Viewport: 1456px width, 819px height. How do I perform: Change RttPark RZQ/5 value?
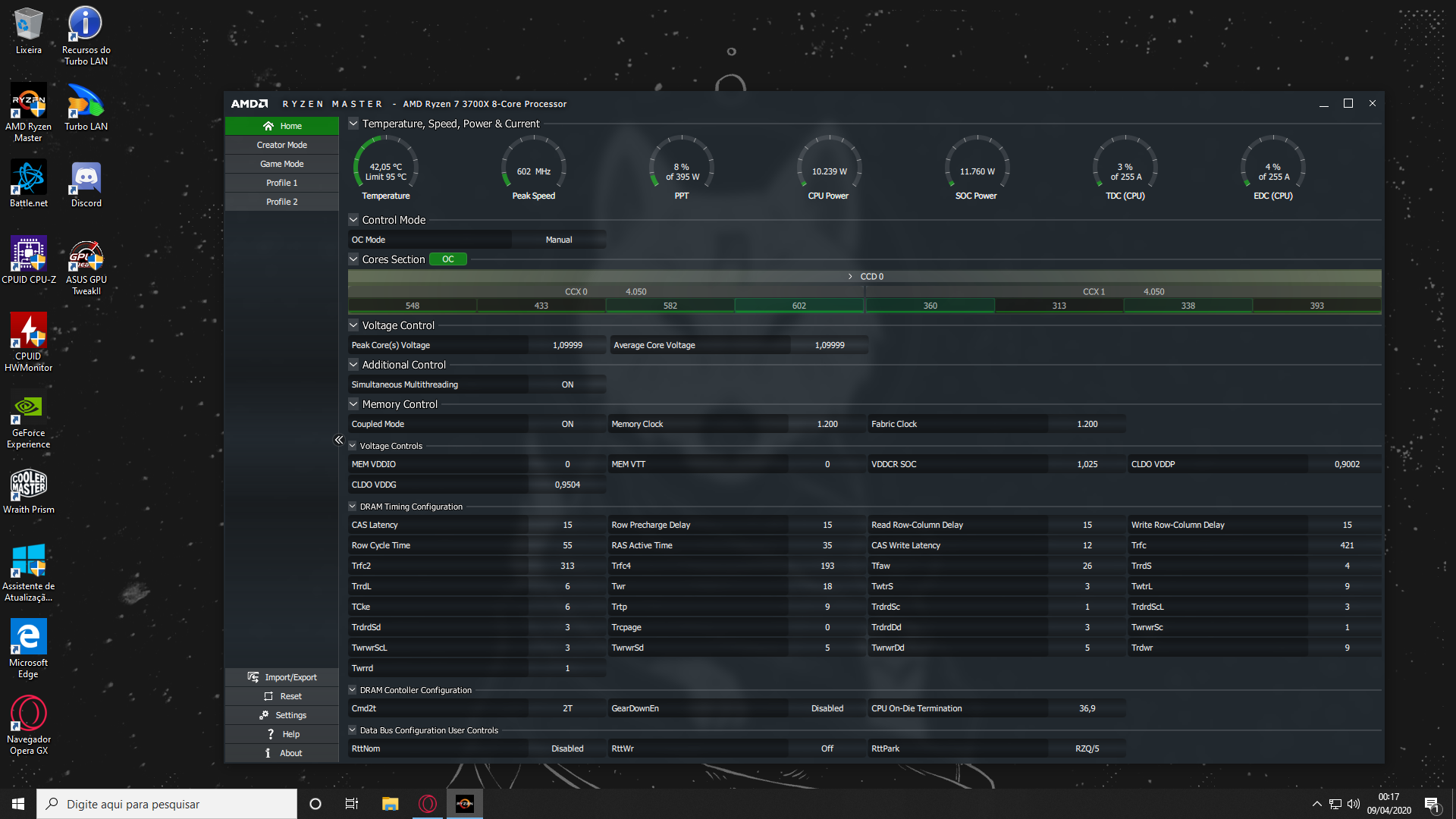pyautogui.click(x=1087, y=749)
